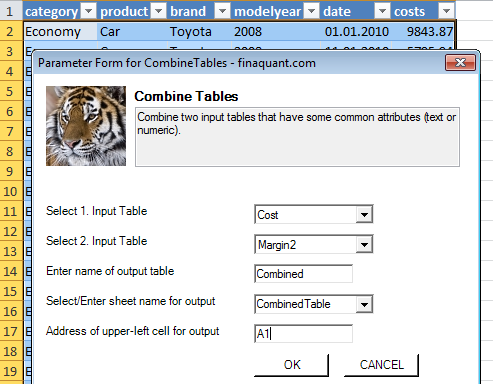This screenshot has height=384, width=493.
Task: Click the upper-left cell address field
Action: tap(303, 333)
